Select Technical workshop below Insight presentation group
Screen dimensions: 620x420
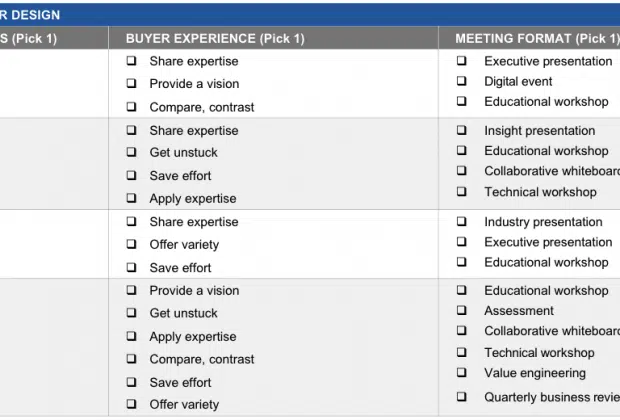[x=461, y=192]
